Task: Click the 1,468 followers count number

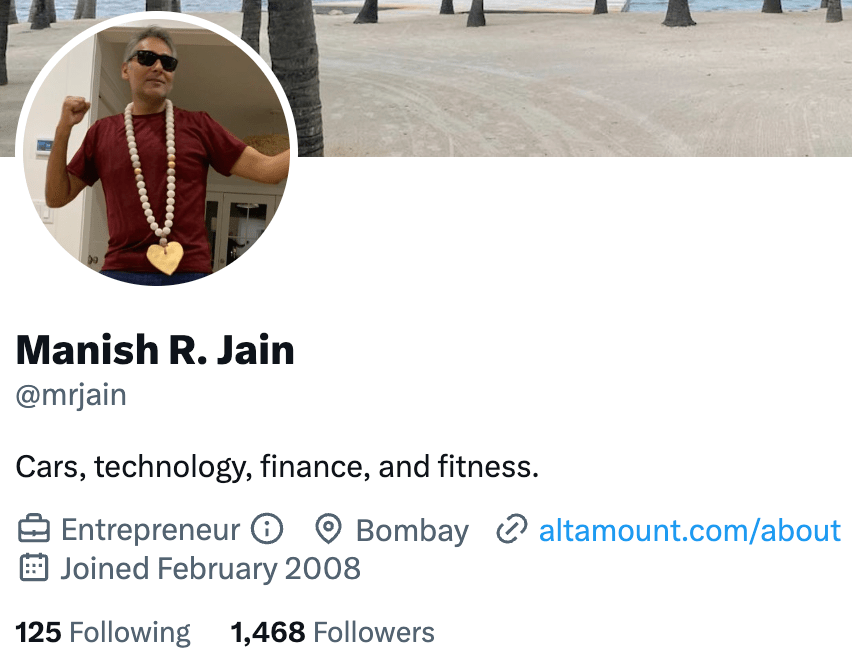Action: (x=268, y=633)
